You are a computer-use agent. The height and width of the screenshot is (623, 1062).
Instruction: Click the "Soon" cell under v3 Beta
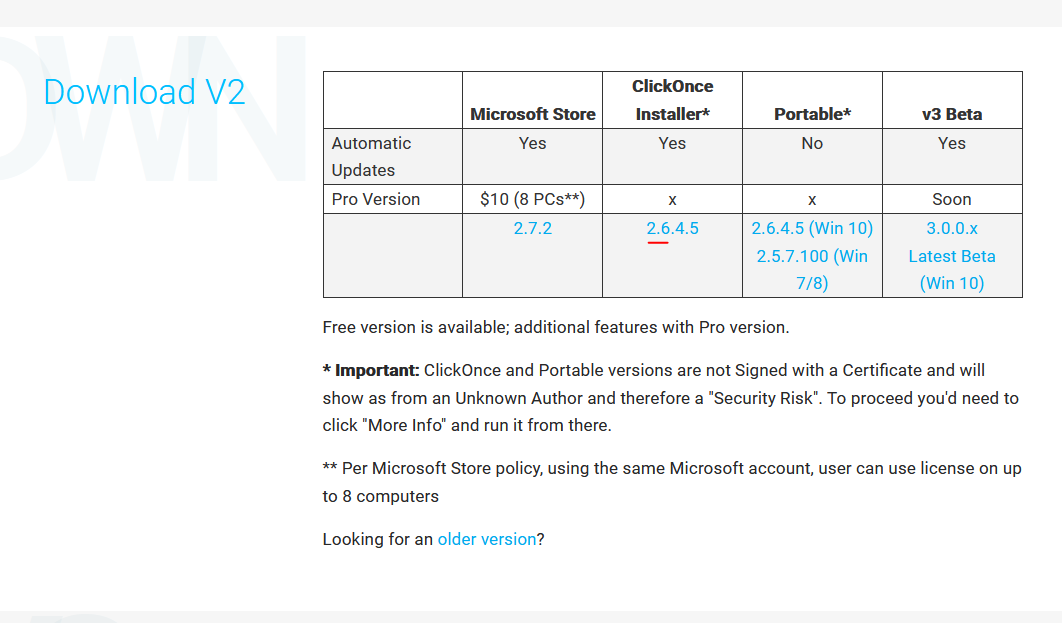[x=952, y=199]
